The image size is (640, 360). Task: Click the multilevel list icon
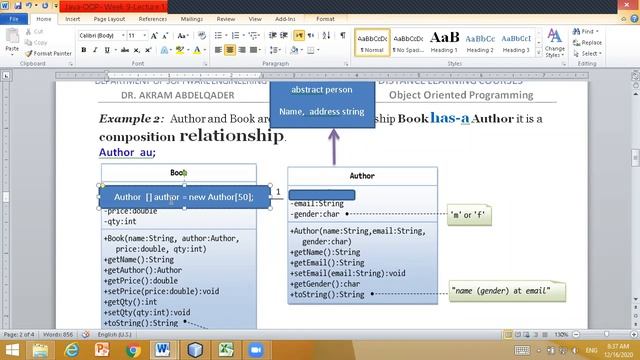click(x=253, y=36)
